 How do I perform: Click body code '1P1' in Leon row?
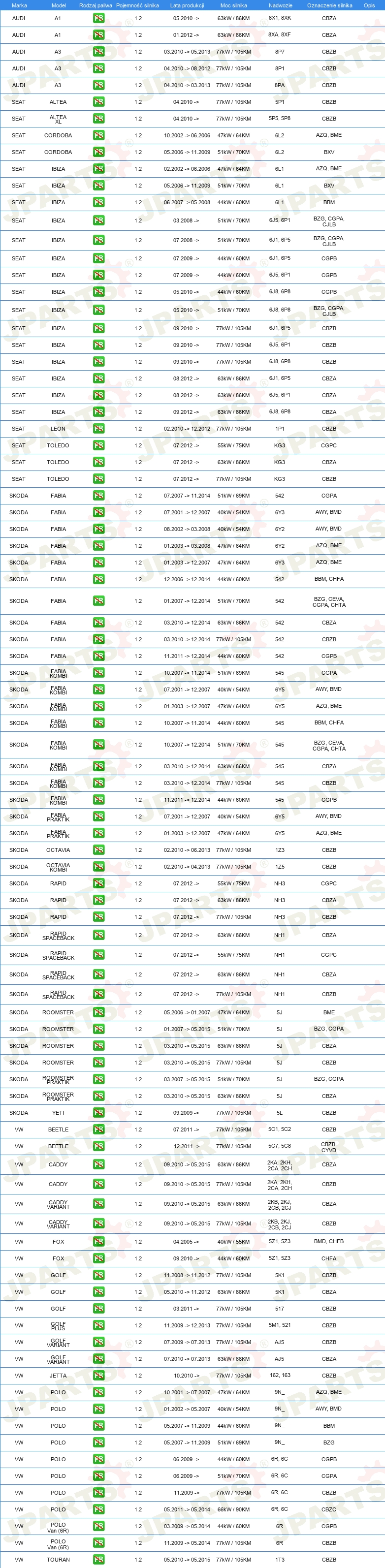(280, 429)
